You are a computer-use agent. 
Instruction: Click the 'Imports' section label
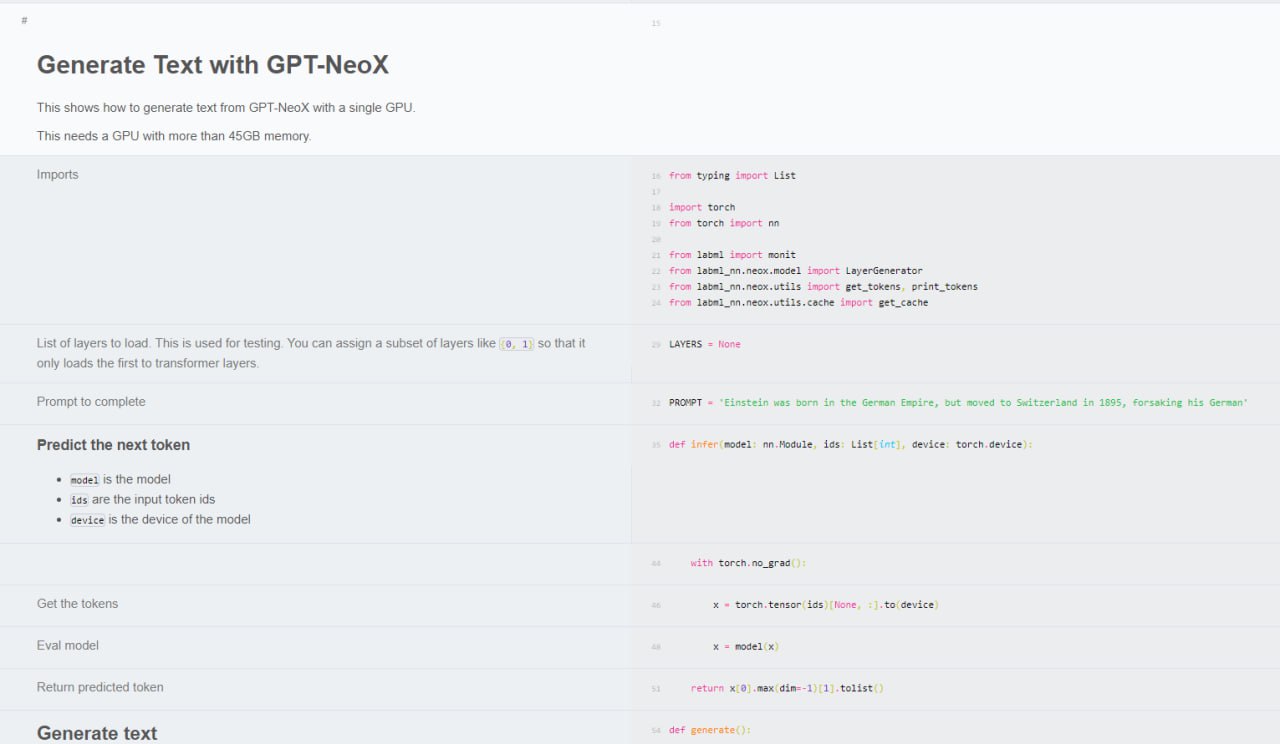point(57,175)
